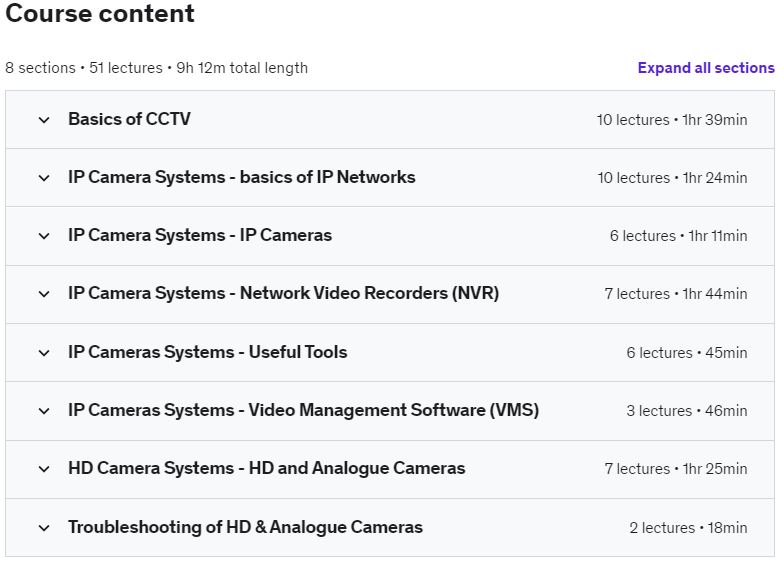Select the Basics of CCTV section title
778x561 pixels.
pos(129,119)
